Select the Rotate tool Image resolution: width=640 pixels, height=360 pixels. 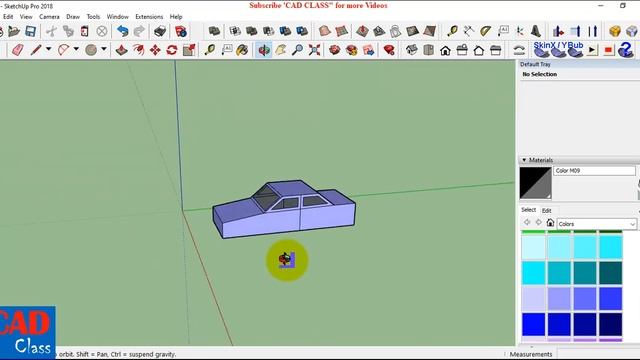[172, 50]
